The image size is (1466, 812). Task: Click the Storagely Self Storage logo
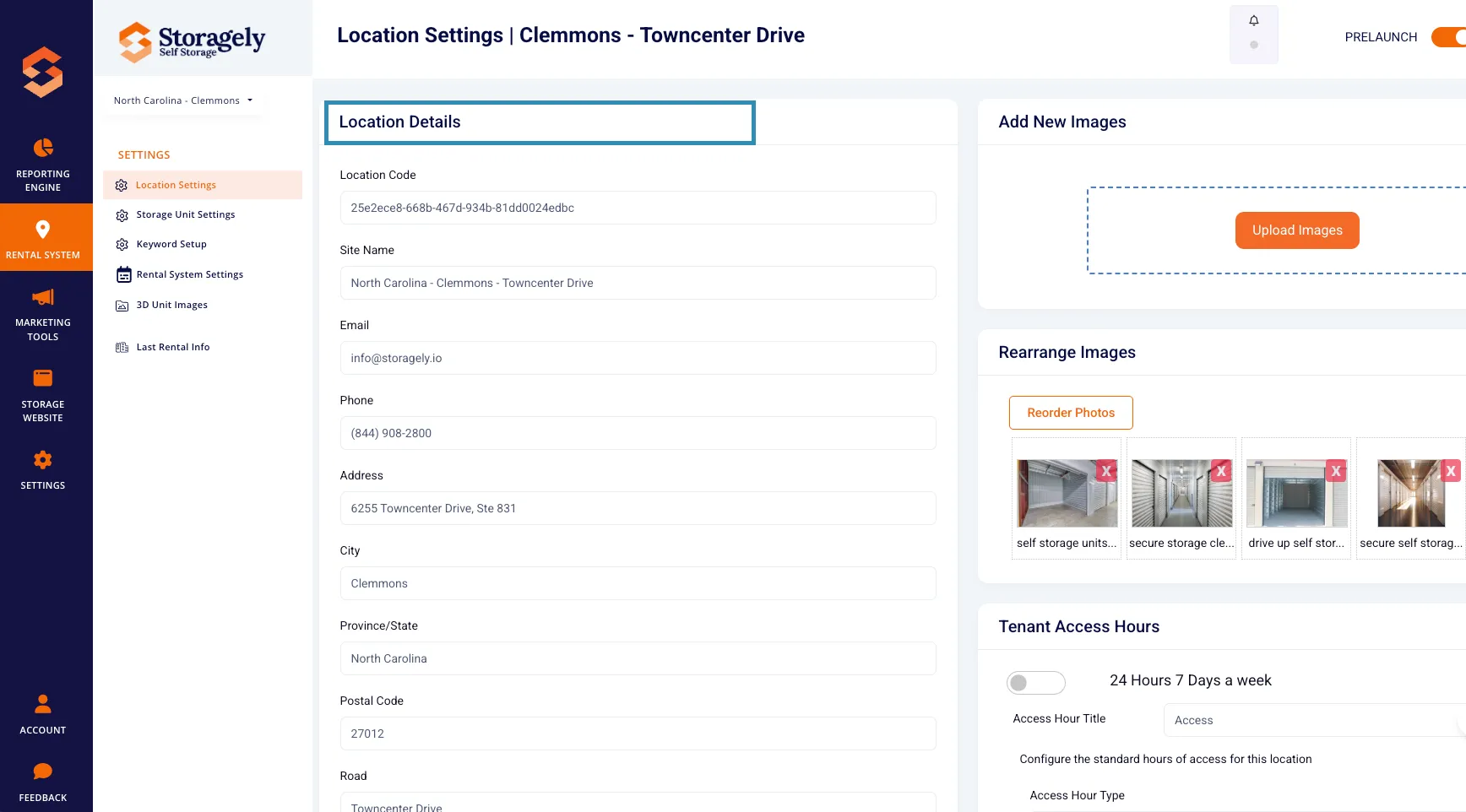[193, 41]
